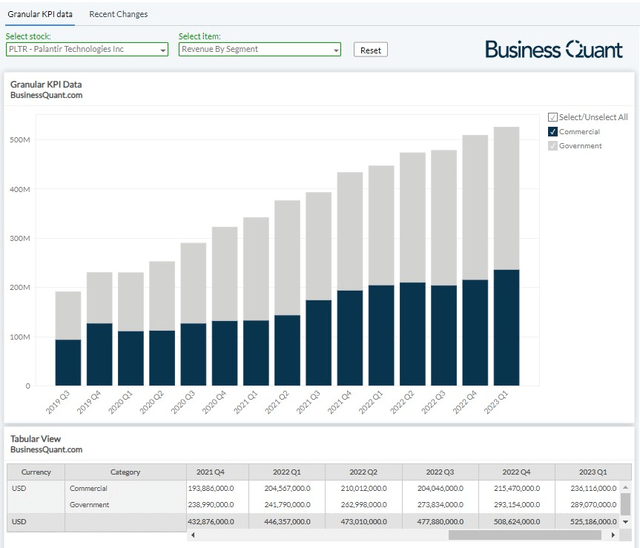This screenshot has width=640, height=548.
Task: Click the horizontal table scrollbar thumb
Action: coord(525,535)
